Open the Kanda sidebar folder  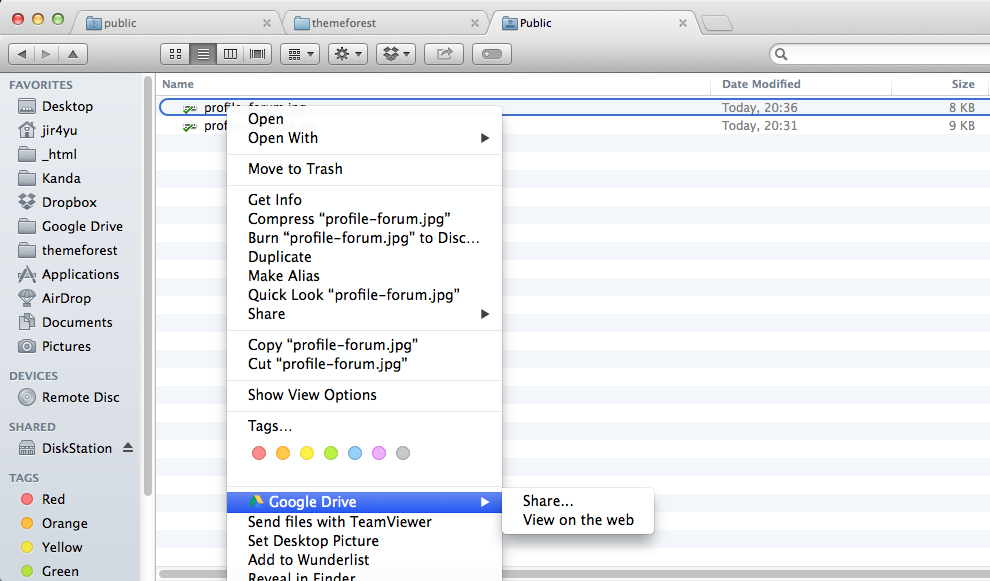pyautogui.click(x=61, y=178)
